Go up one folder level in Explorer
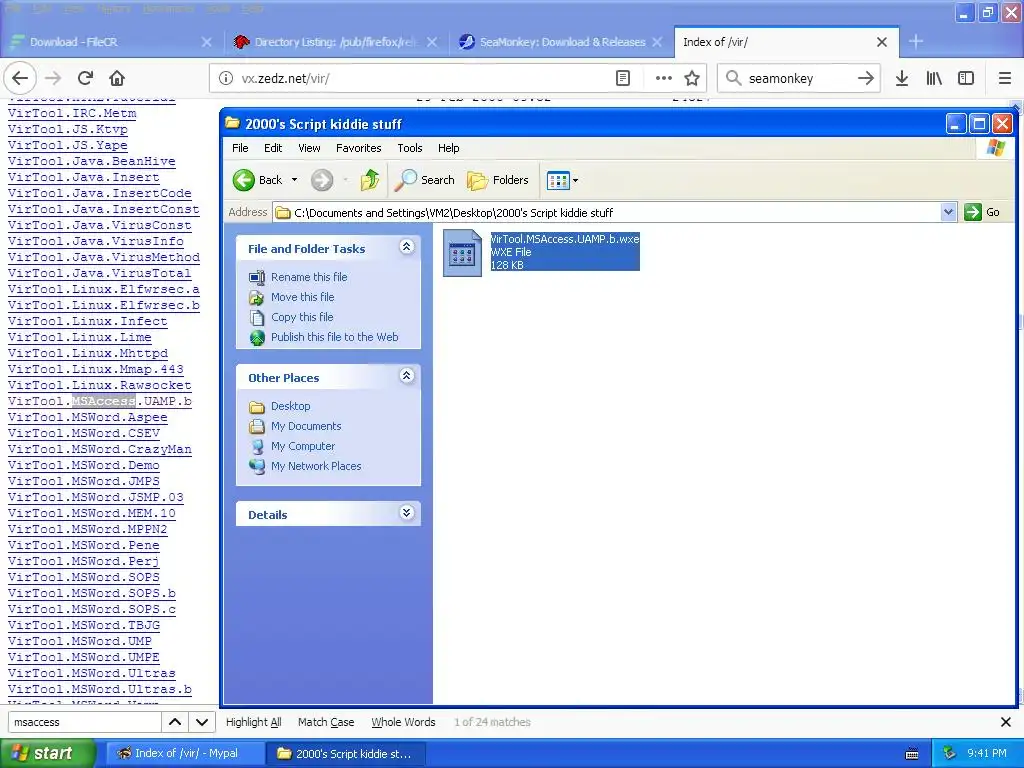This screenshot has height=768, width=1024. coord(370,180)
